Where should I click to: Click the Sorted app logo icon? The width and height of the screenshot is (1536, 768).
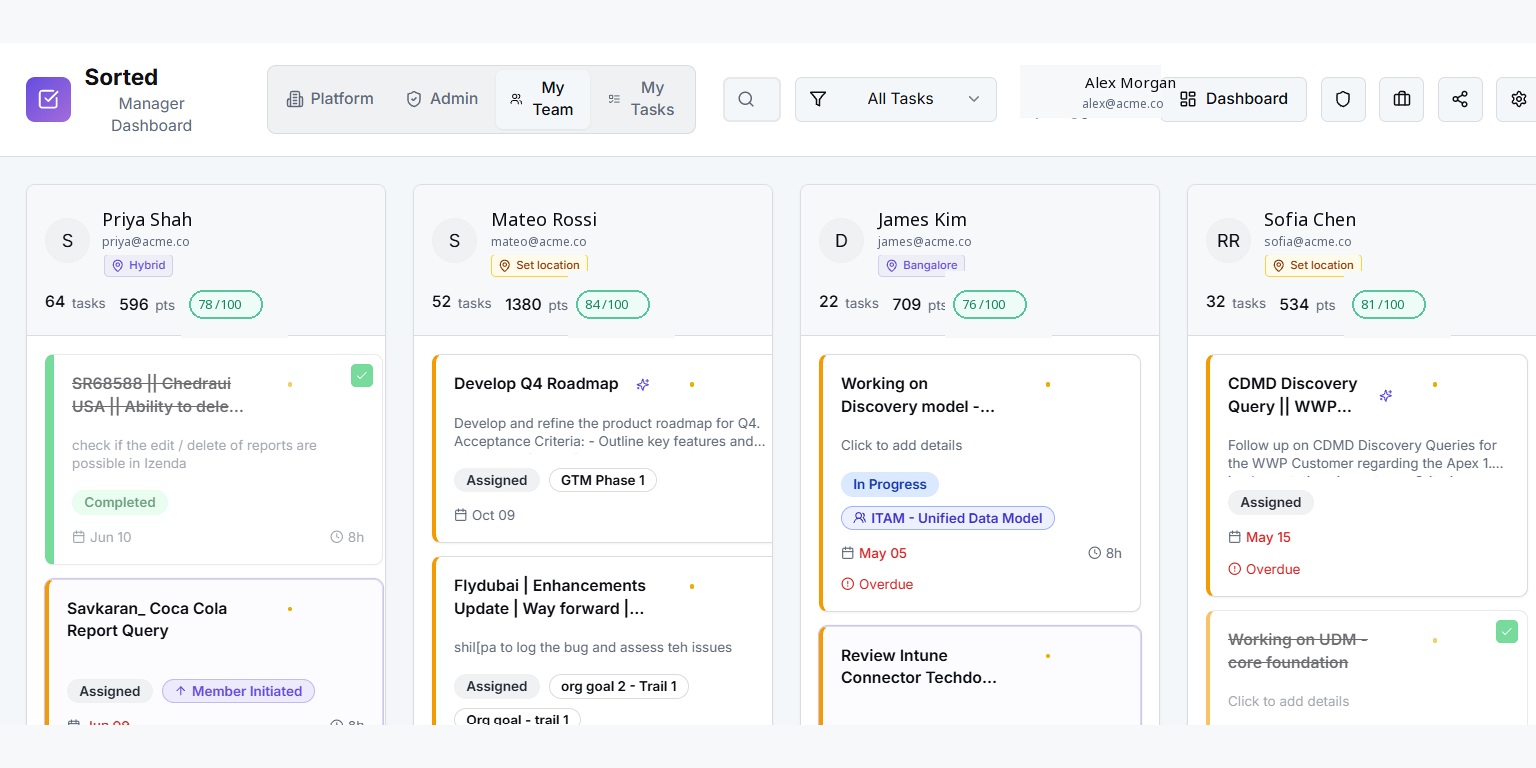click(48, 99)
